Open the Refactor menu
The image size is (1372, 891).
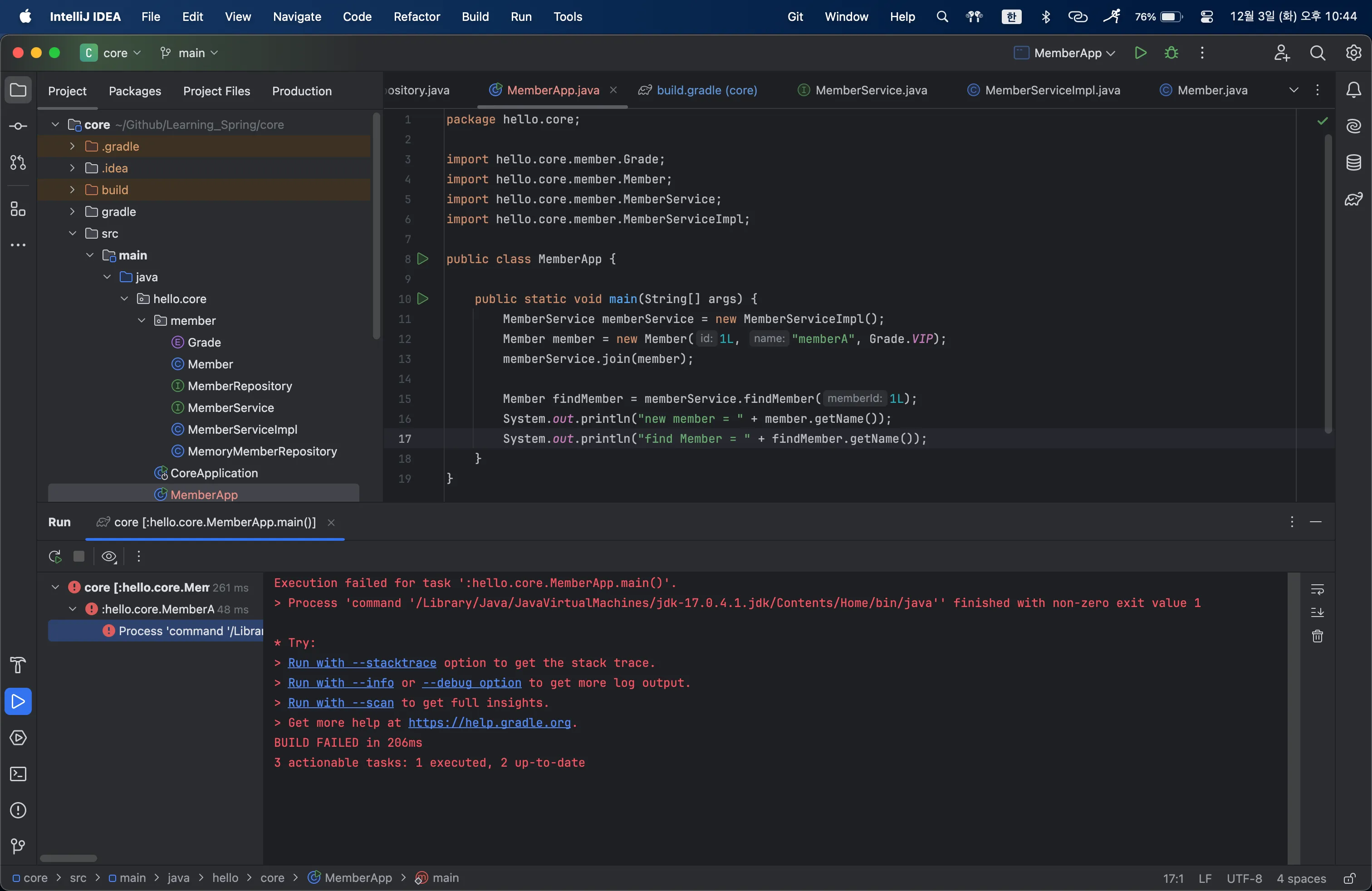(416, 17)
